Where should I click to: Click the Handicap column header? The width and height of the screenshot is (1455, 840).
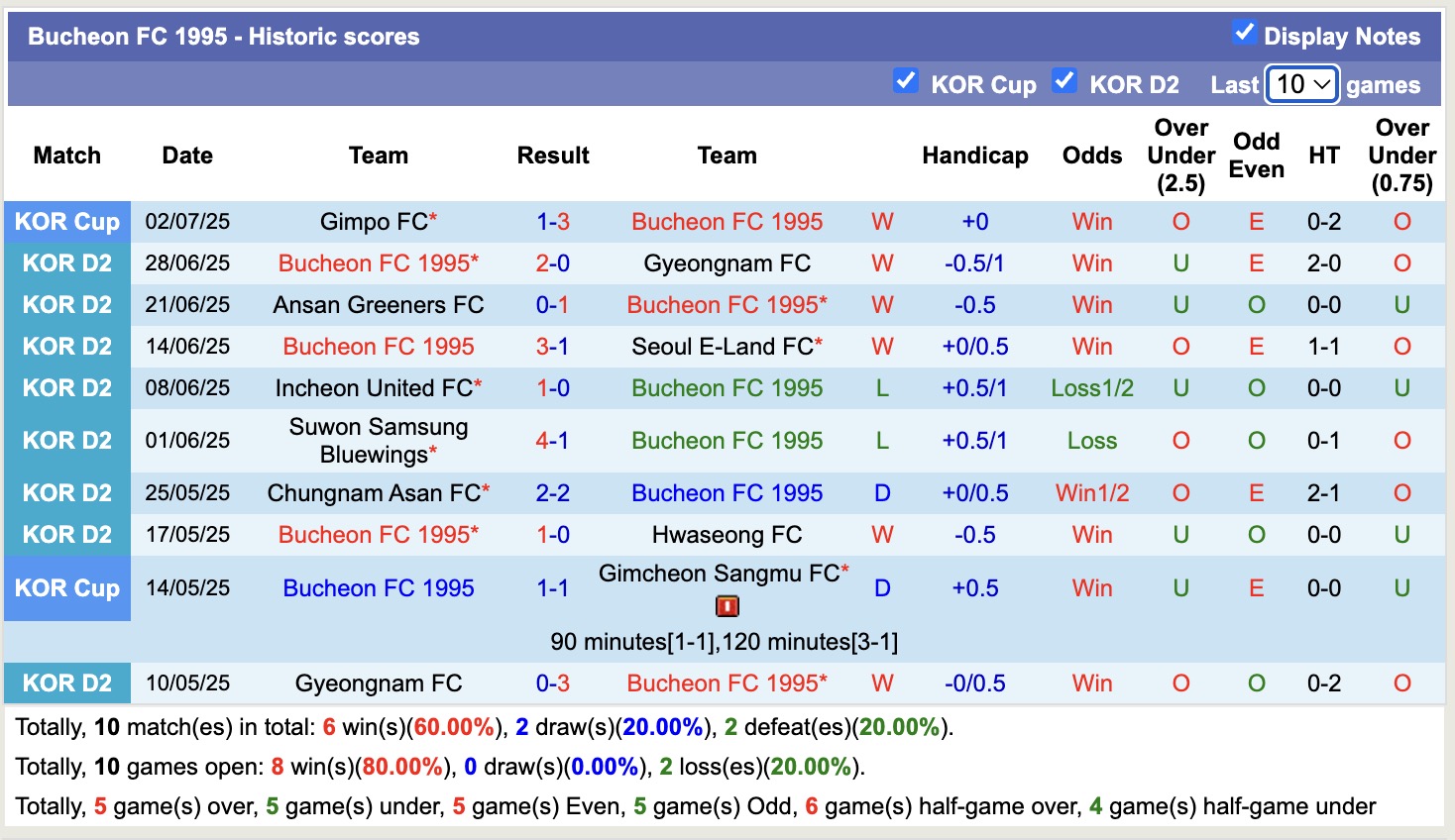(x=974, y=155)
